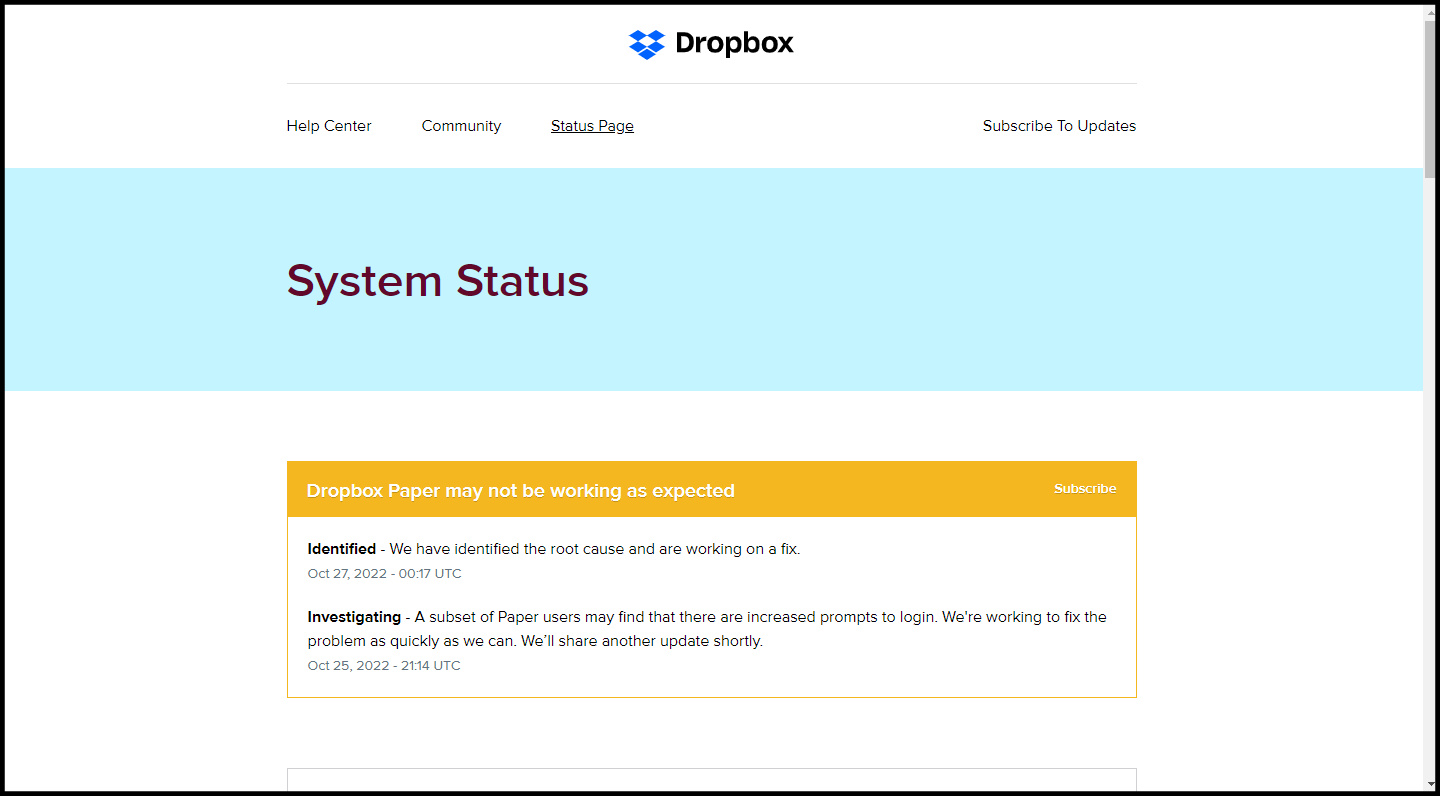
Task: Open the Help Center link
Action: click(329, 126)
